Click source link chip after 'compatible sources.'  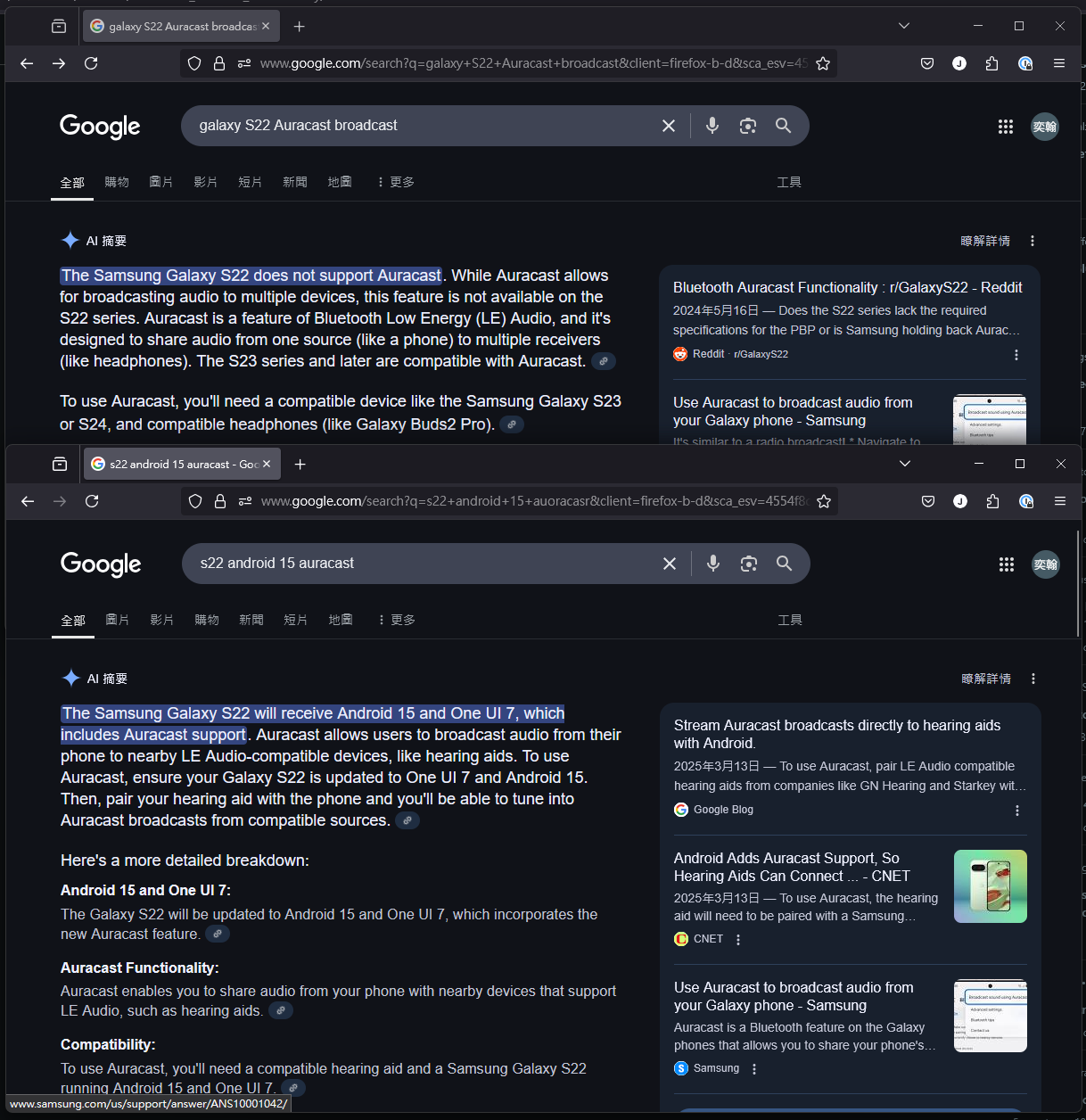(407, 820)
